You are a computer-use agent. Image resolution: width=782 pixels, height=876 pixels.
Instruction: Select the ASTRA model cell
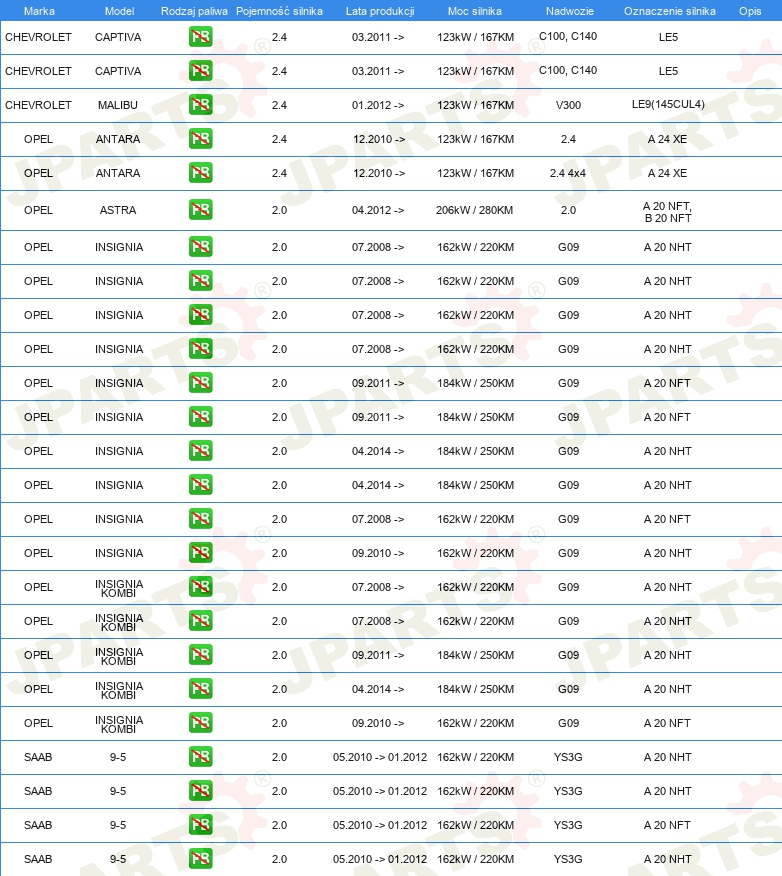pyautogui.click(x=118, y=210)
